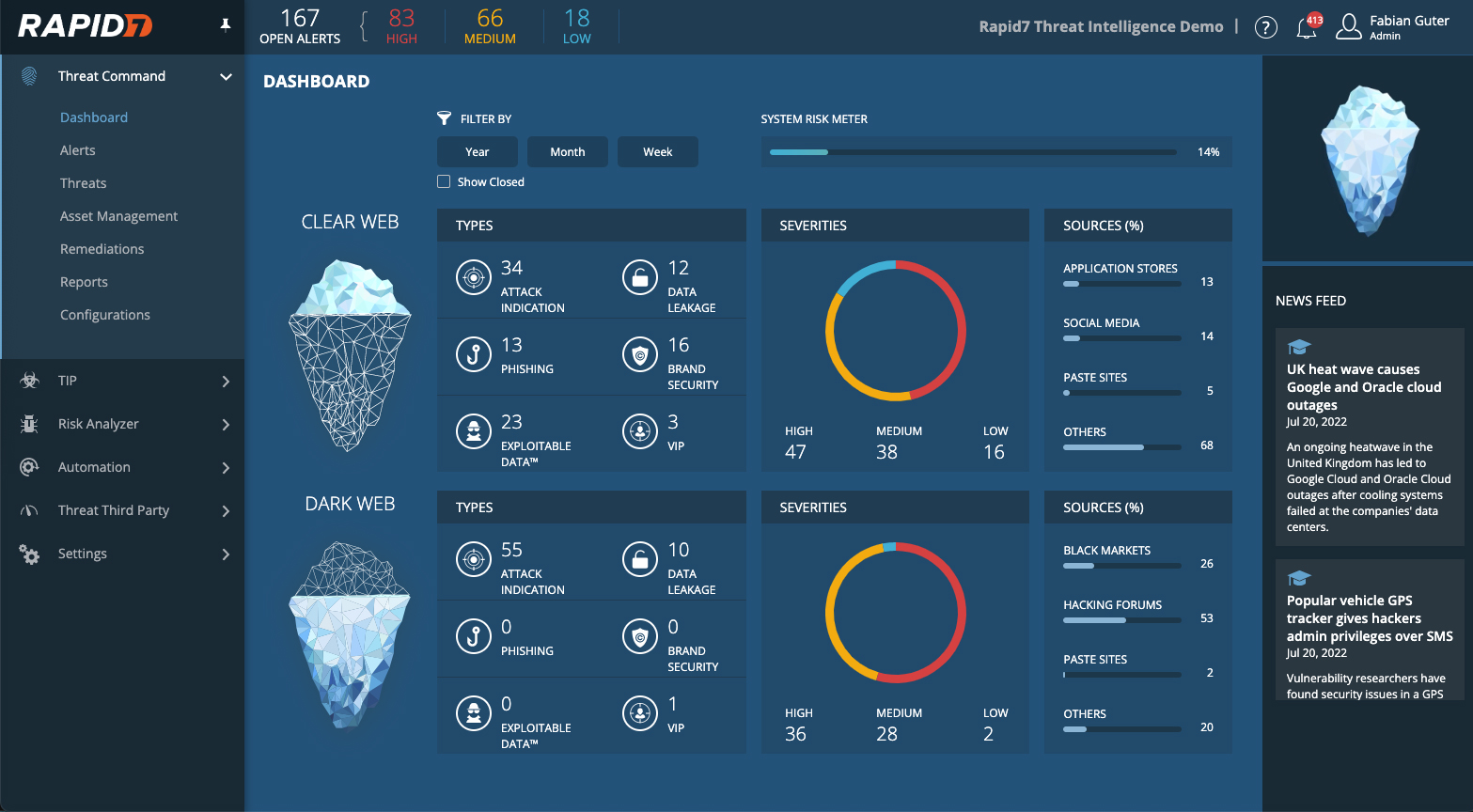The height and width of the screenshot is (812, 1473).
Task: Collapse the Threat Command section chevron
Action: click(x=226, y=76)
